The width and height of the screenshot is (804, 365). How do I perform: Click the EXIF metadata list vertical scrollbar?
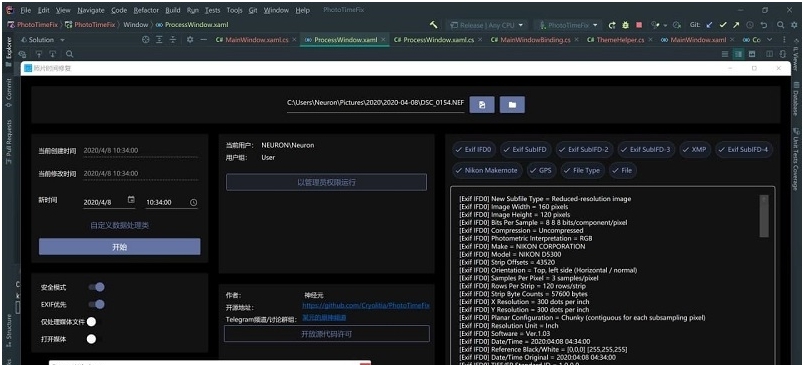(x=764, y=216)
